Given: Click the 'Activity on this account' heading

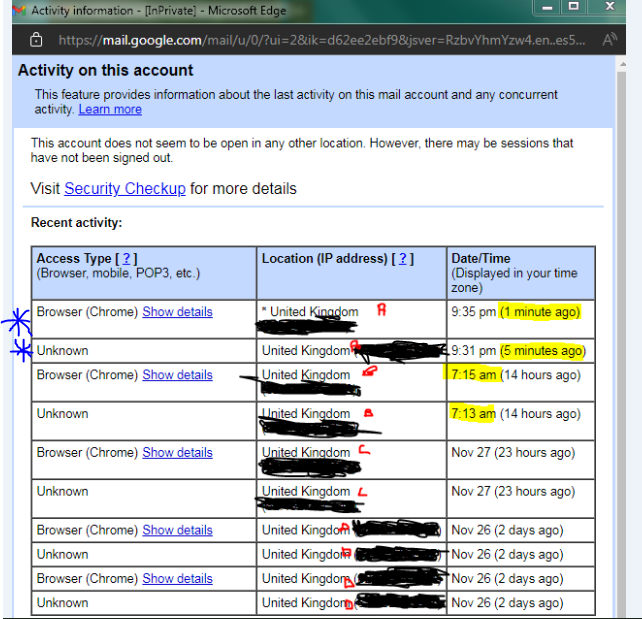Looking at the screenshot, I should click(x=105, y=70).
